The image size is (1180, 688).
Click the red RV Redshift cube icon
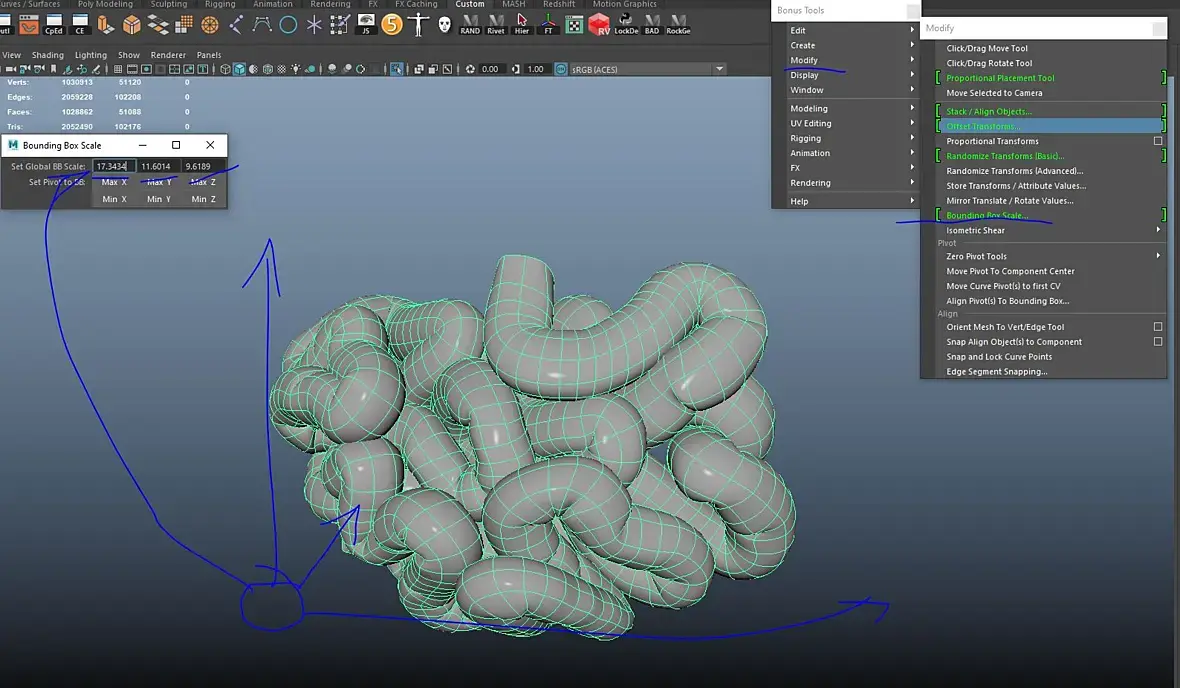coord(599,25)
